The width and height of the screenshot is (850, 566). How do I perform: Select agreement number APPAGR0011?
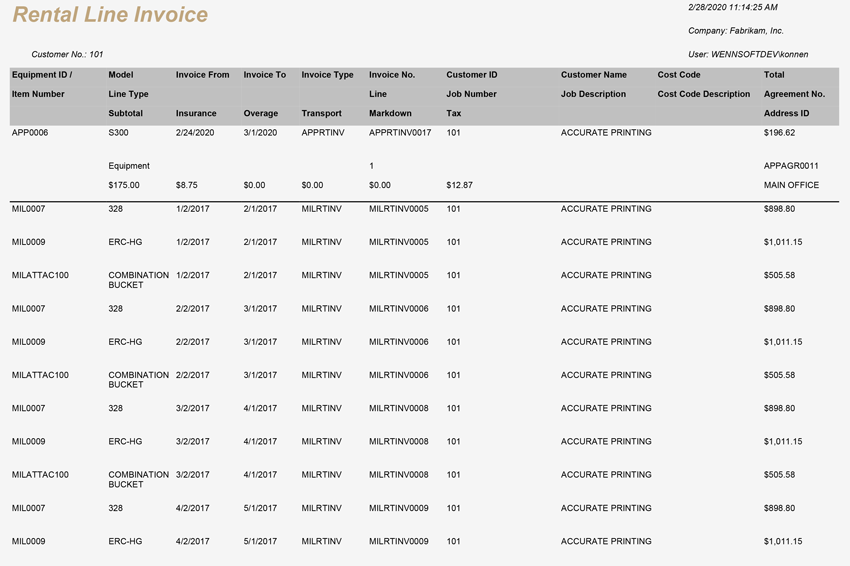791,166
